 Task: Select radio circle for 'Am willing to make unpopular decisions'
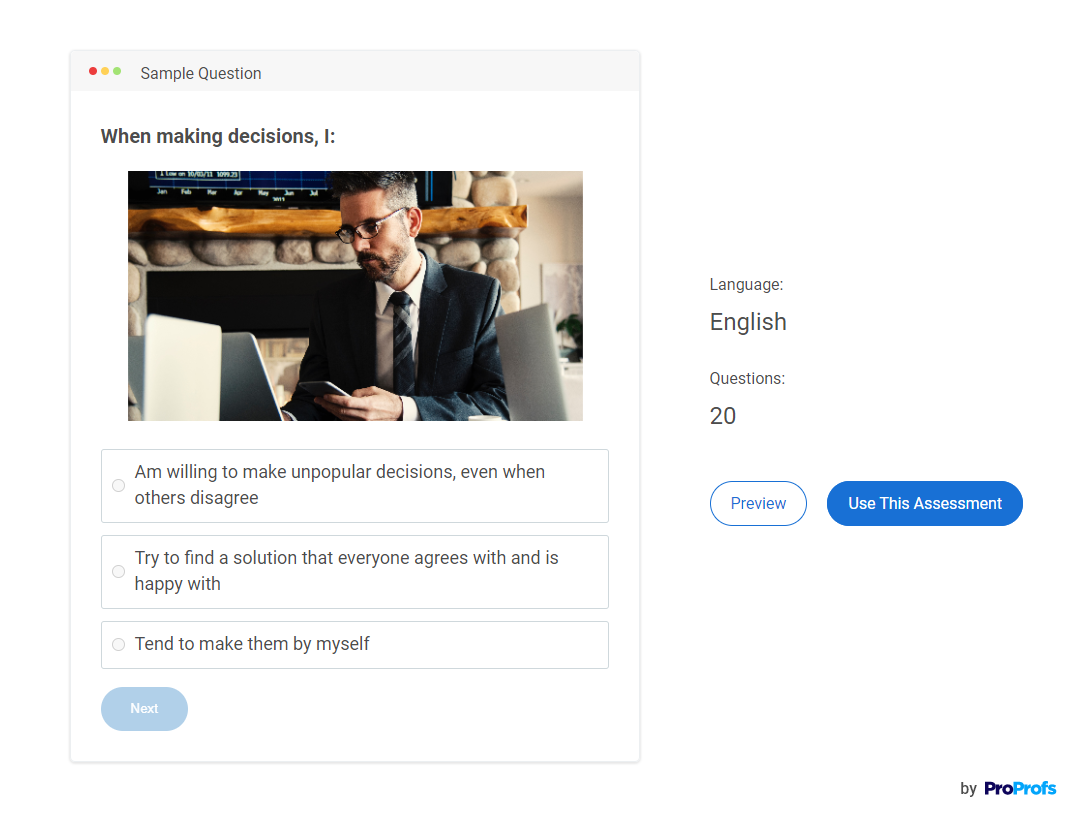118,485
